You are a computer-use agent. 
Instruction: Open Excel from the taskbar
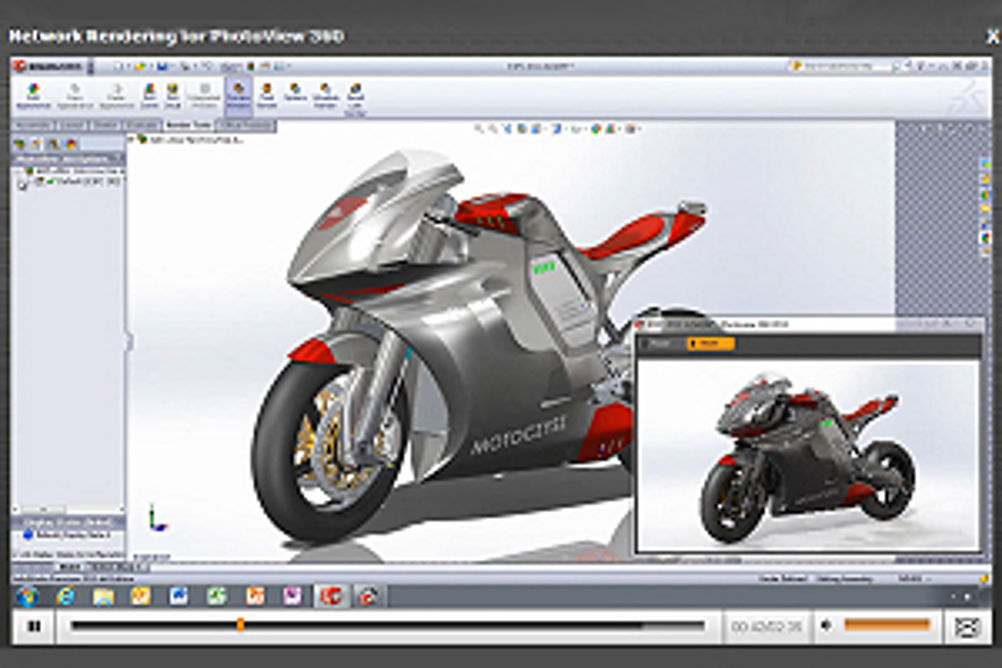(217, 596)
